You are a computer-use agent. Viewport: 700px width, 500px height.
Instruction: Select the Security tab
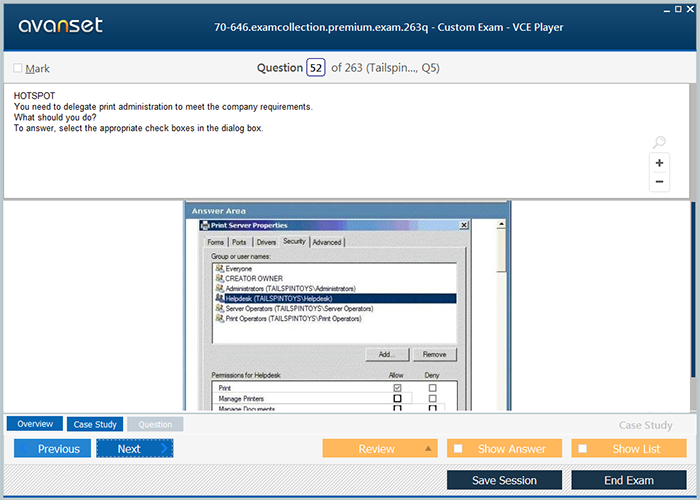[294, 241]
